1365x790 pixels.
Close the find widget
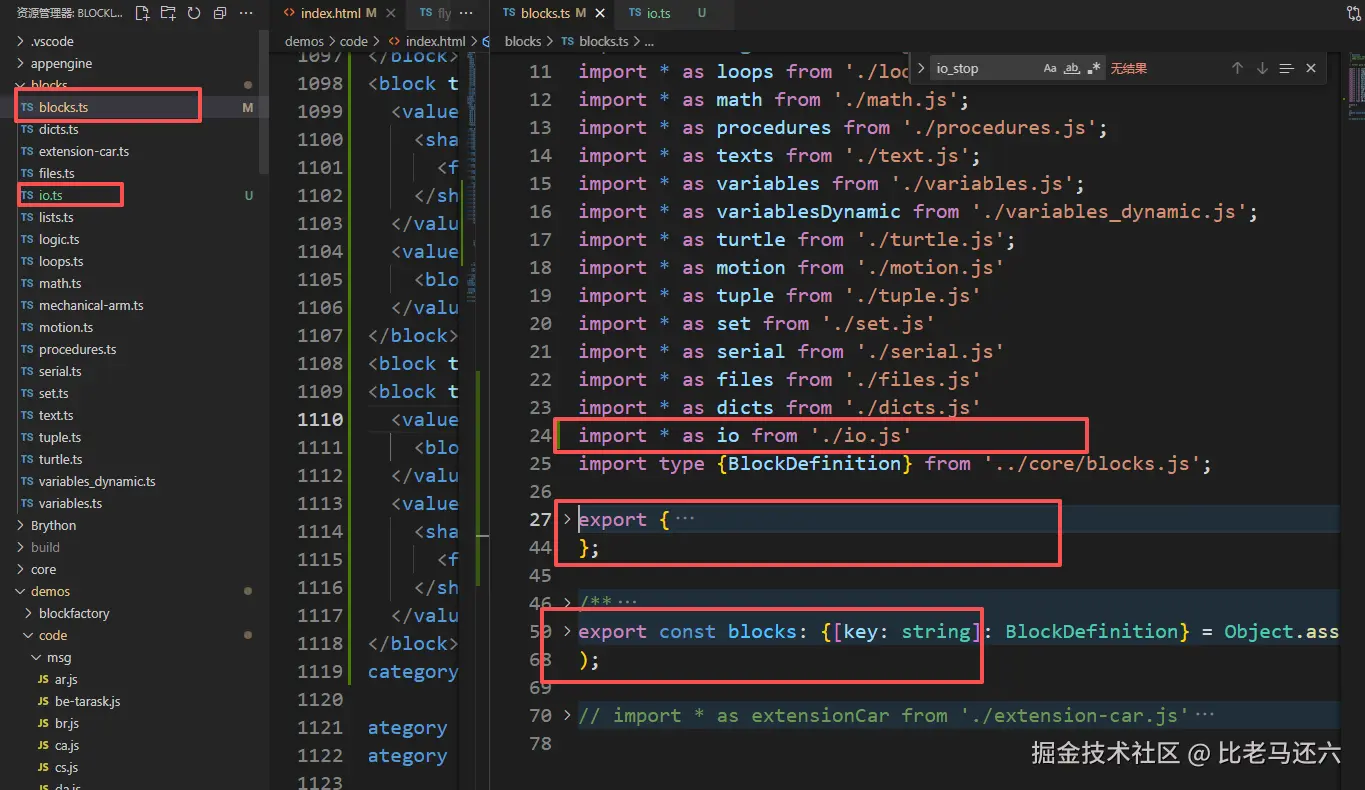coord(1311,68)
